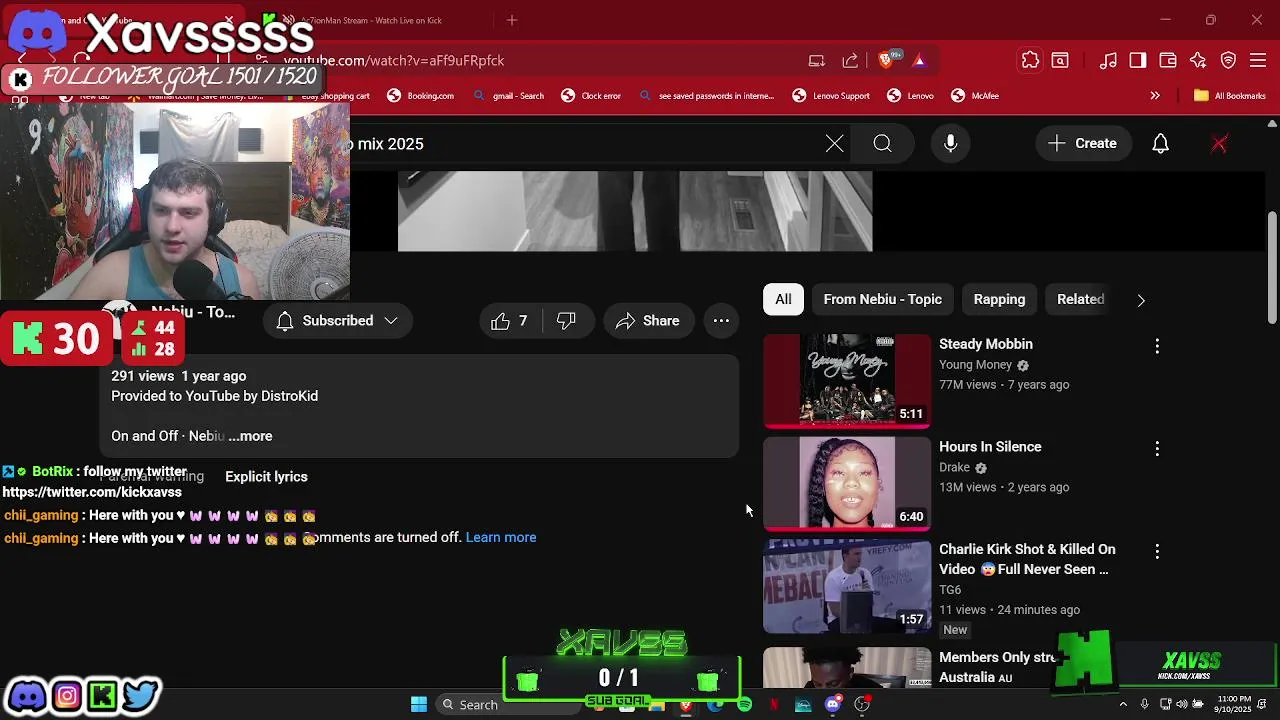Open the Clock error bookmark
The width and height of the screenshot is (1280, 720).
[591, 96]
